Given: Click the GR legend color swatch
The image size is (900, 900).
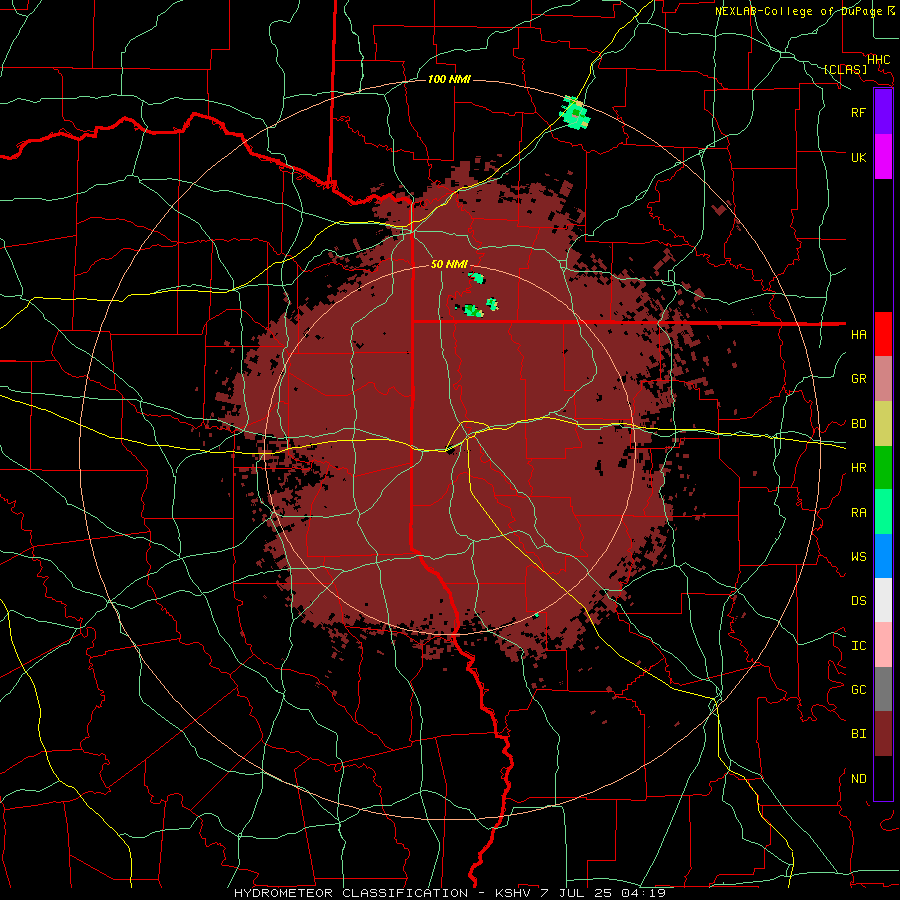Looking at the screenshot, I should [883, 378].
